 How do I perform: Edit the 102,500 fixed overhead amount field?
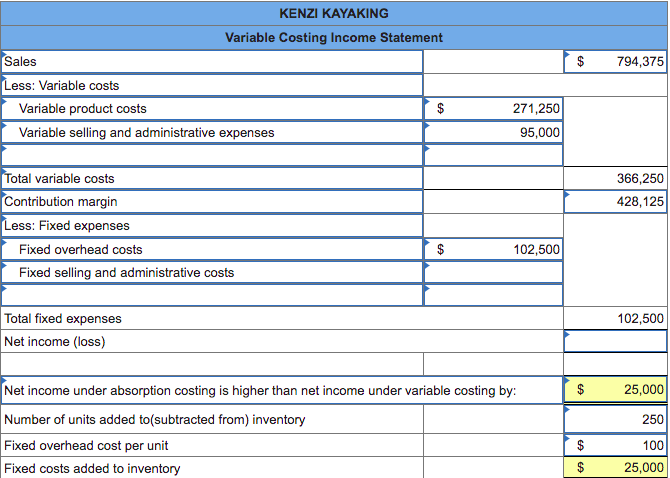(x=493, y=249)
